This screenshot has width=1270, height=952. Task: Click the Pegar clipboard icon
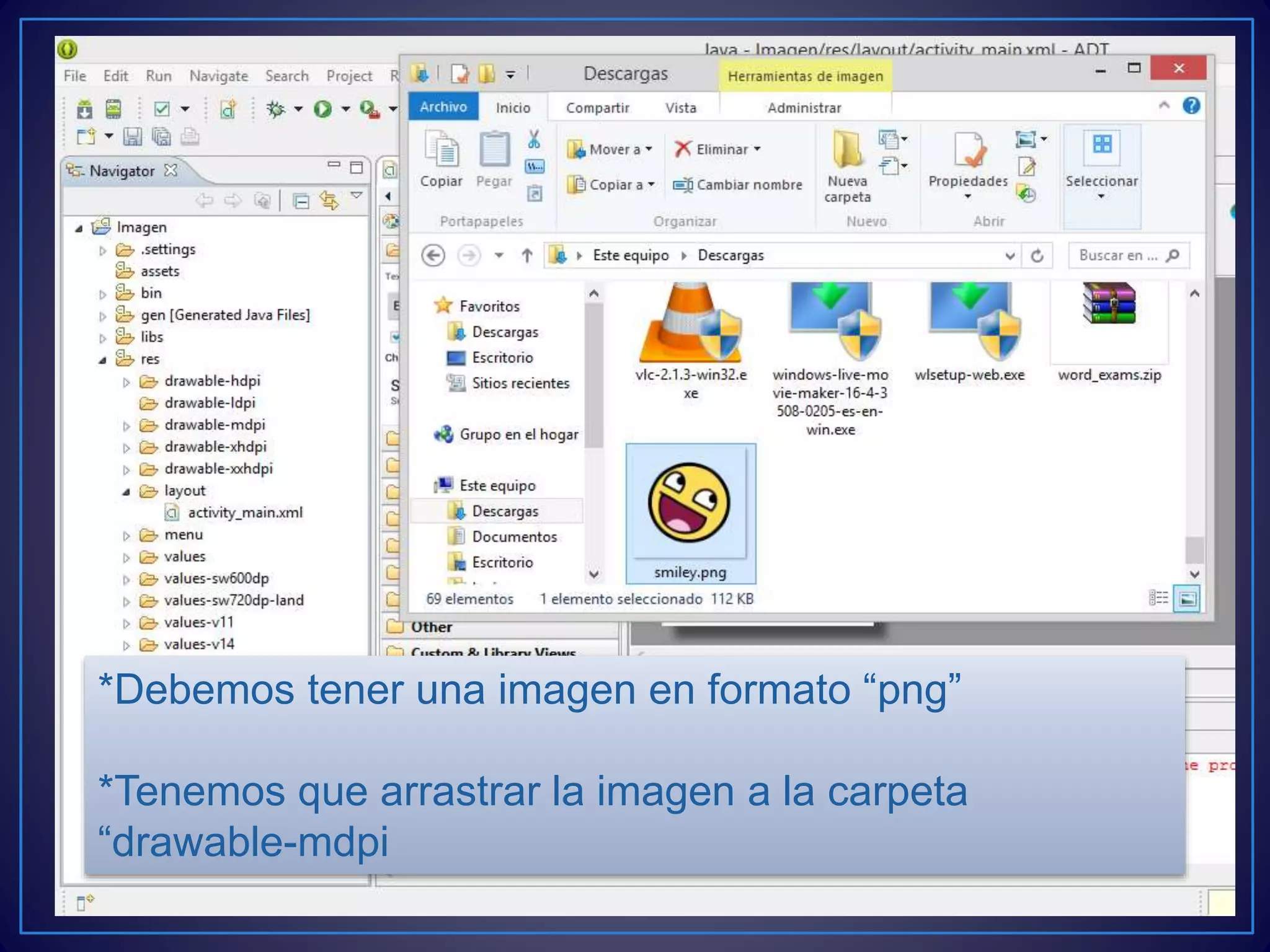pos(494,149)
